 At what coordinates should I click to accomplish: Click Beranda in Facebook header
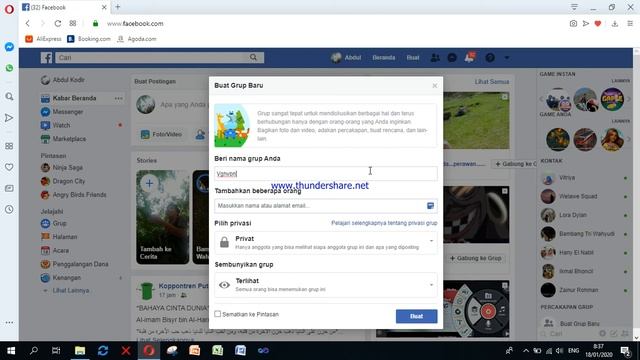(384, 58)
